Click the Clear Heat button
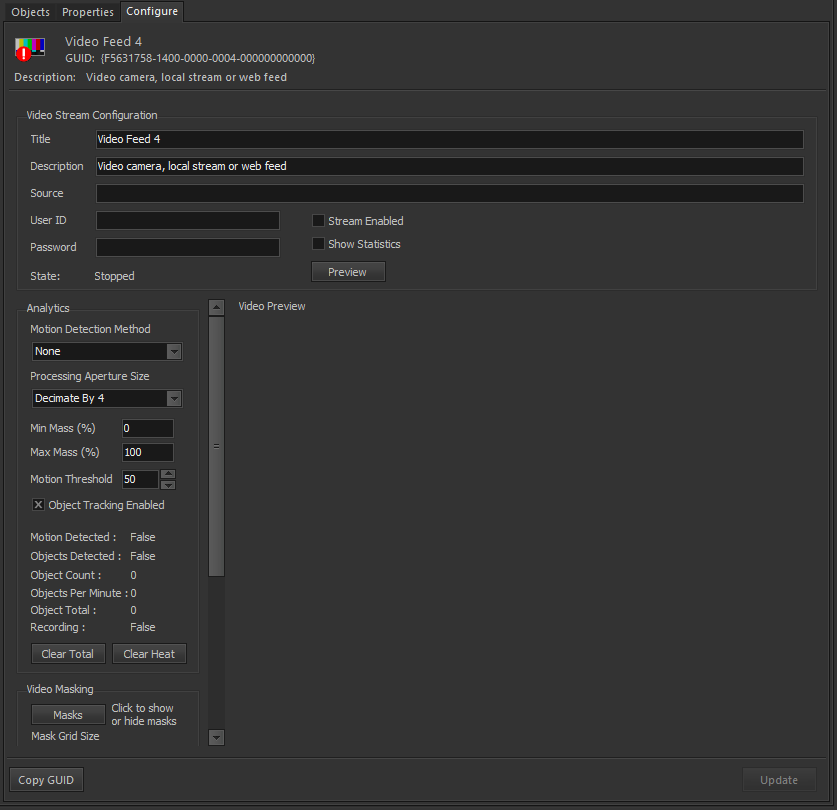Image resolution: width=837 pixels, height=810 pixels. pos(149,654)
